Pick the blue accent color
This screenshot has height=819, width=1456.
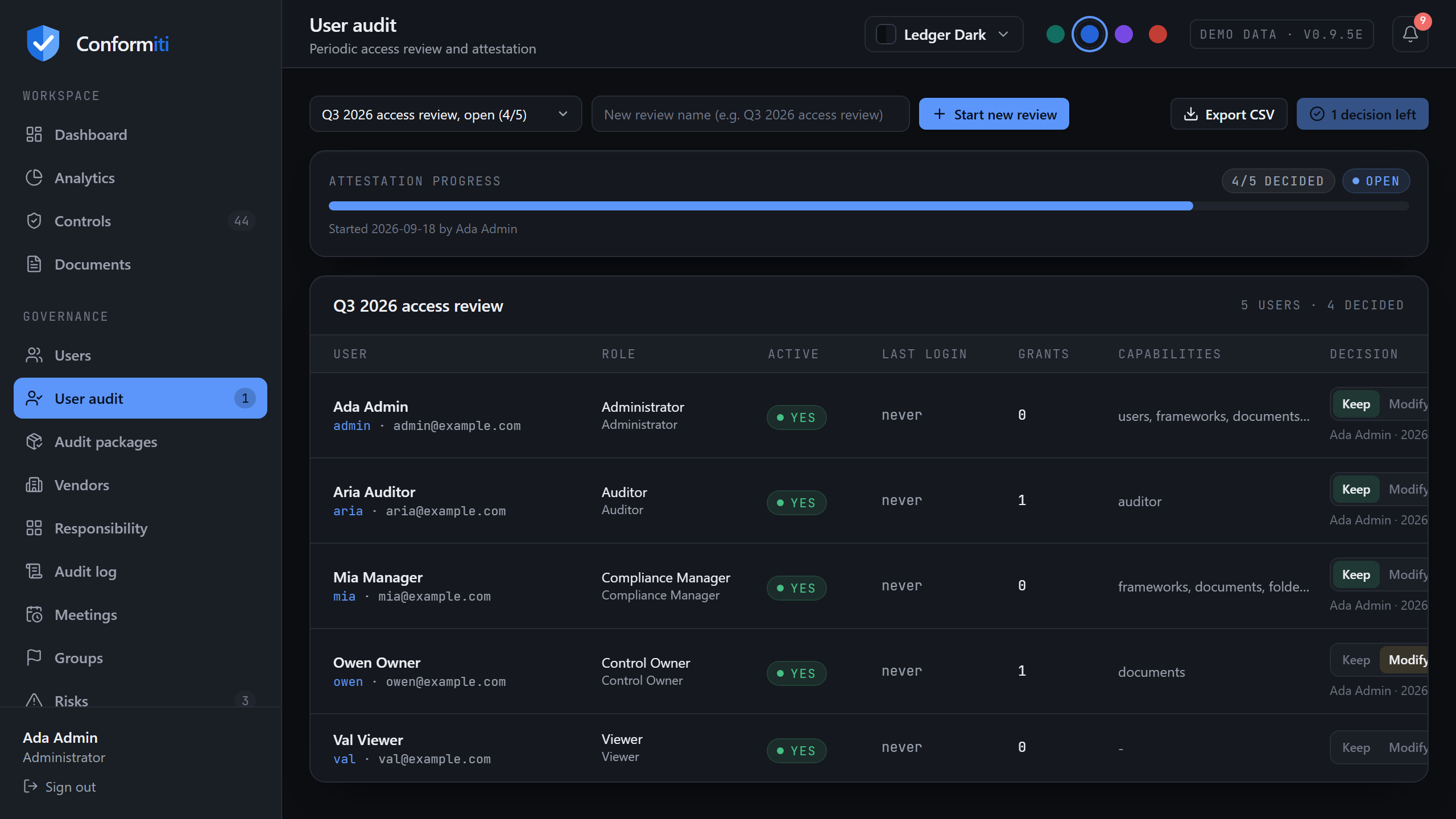pos(1090,34)
